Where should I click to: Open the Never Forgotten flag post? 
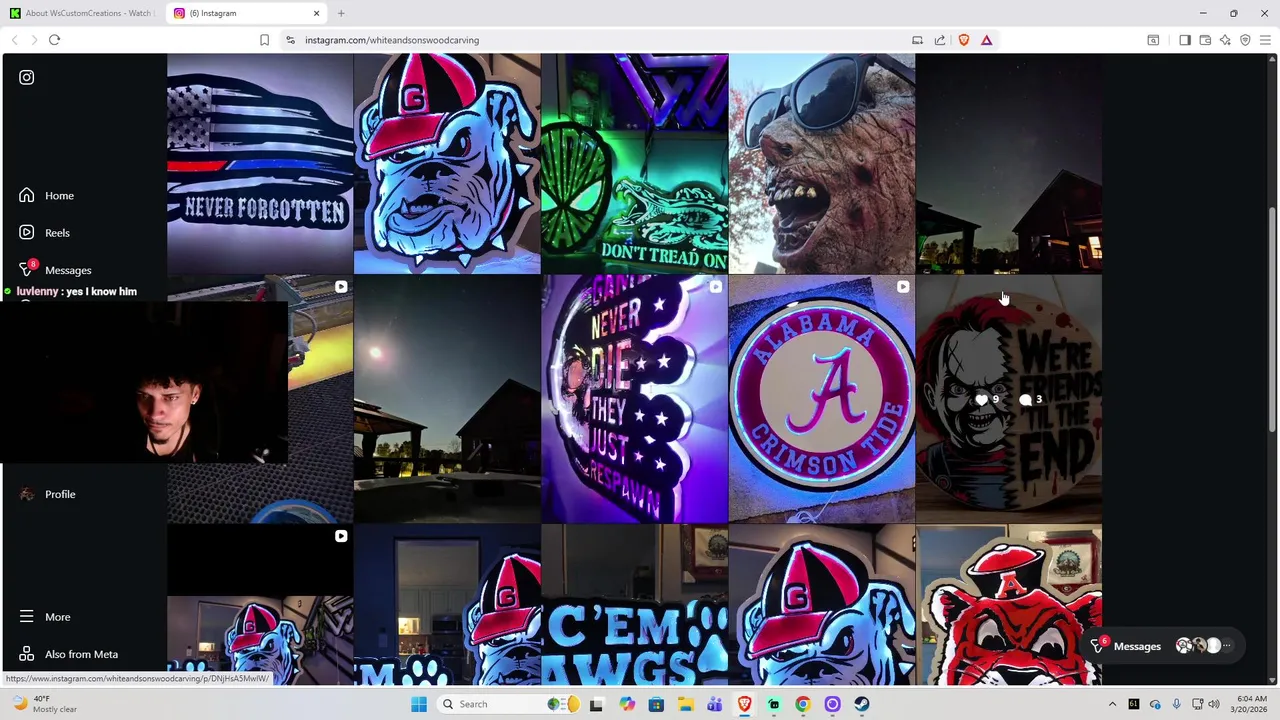click(x=260, y=164)
